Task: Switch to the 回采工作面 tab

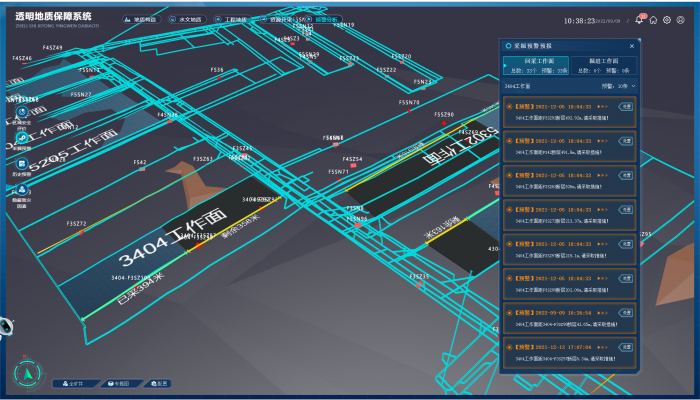Action: coord(536,65)
